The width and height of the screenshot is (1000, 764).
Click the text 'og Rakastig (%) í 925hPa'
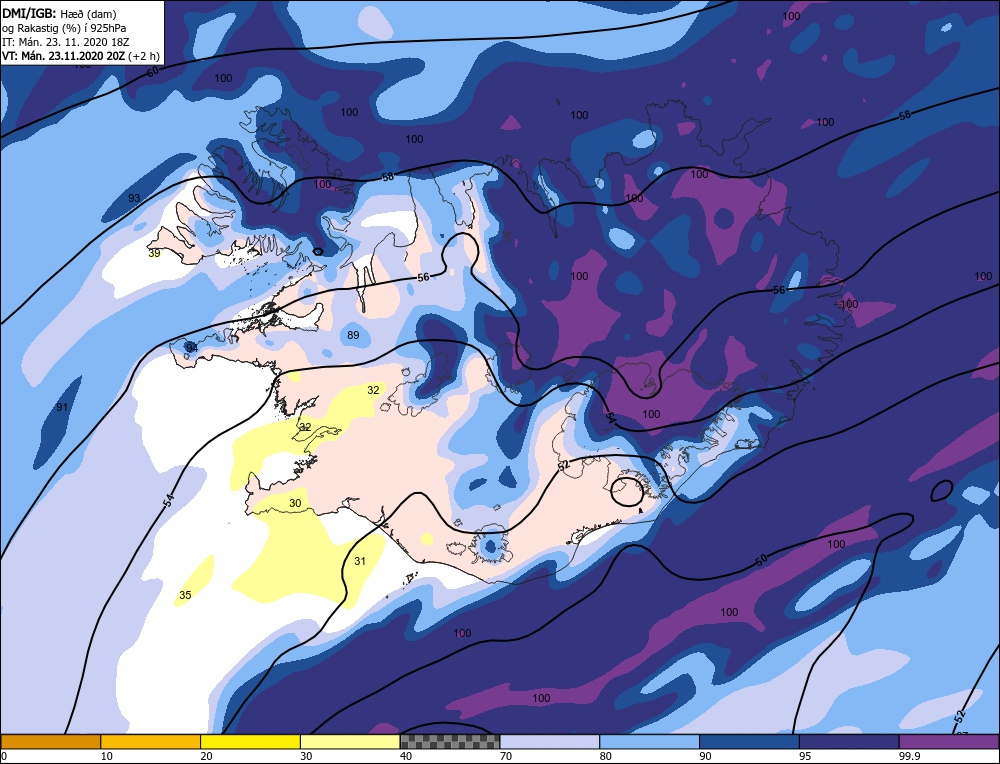tap(64, 28)
